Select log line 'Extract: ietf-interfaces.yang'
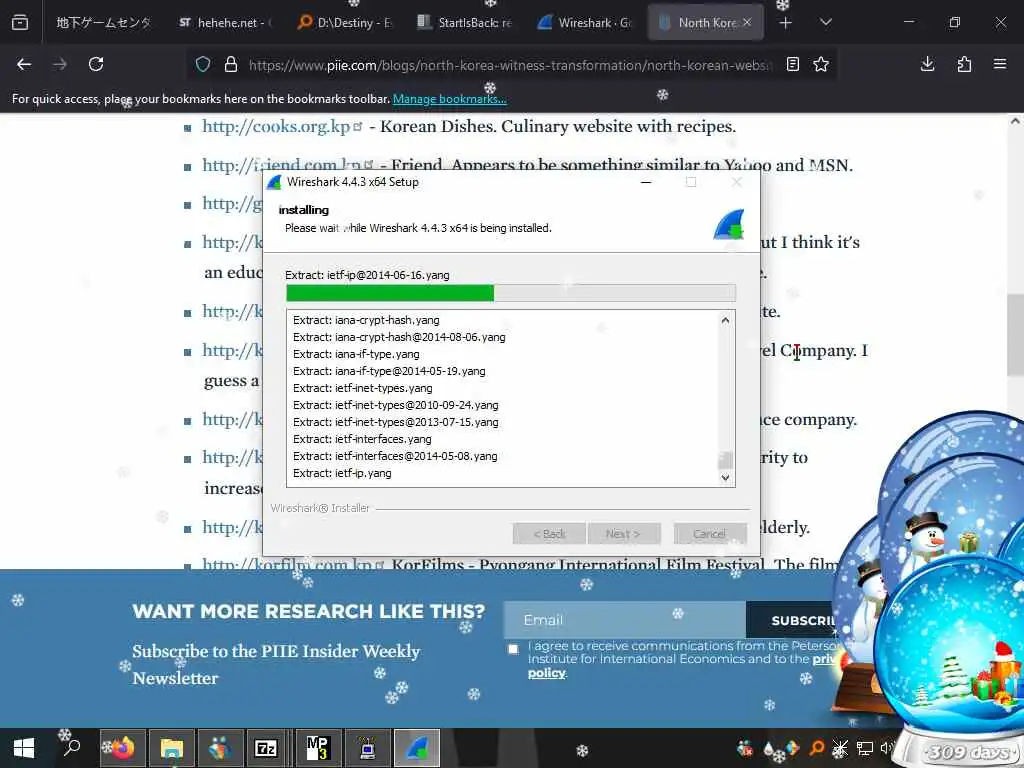The image size is (1024, 768). pos(362,439)
